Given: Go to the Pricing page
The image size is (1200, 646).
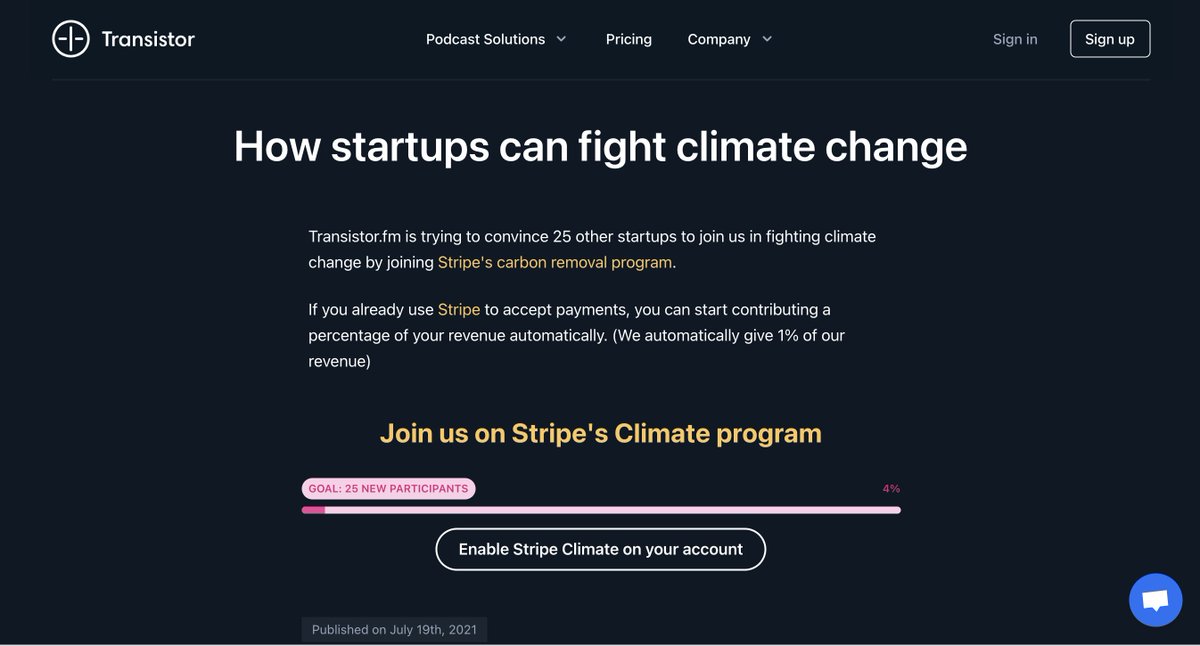Looking at the screenshot, I should (629, 39).
